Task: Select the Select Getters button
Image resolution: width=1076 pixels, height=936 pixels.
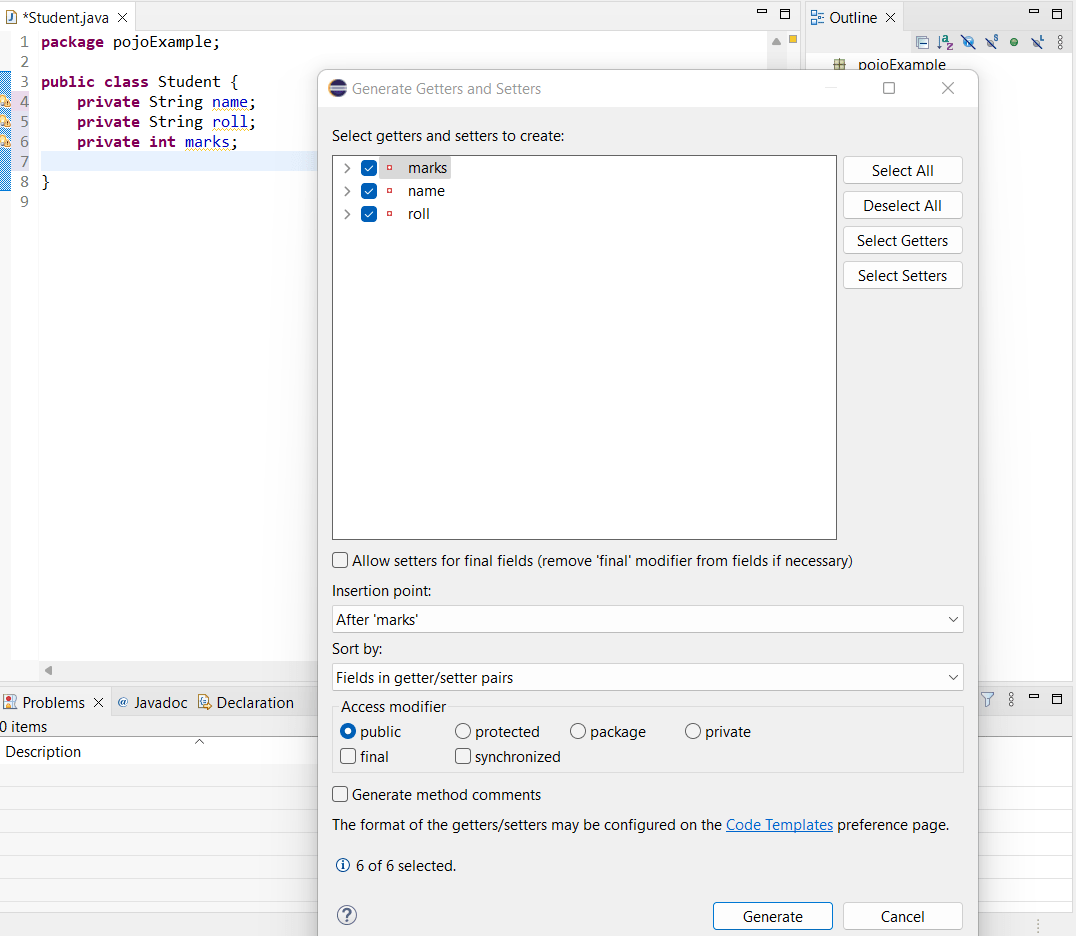Action: click(x=902, y=240)
